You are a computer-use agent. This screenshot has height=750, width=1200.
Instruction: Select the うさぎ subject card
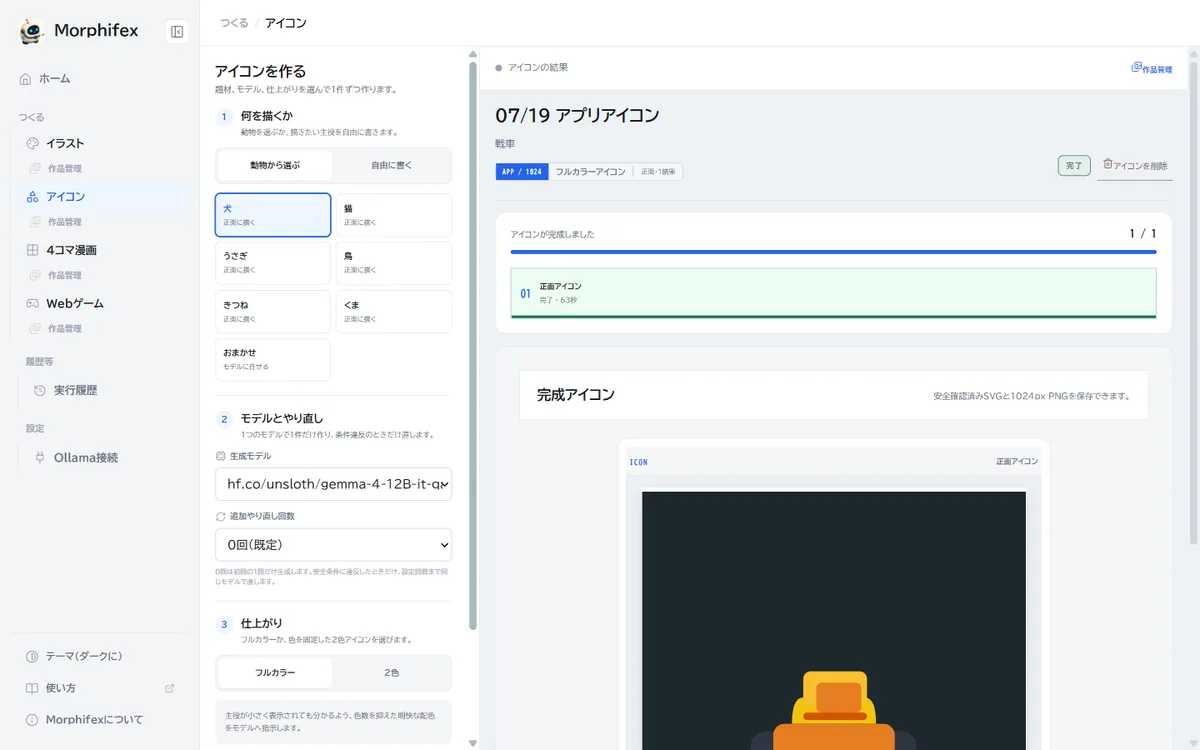pos(273,263)
